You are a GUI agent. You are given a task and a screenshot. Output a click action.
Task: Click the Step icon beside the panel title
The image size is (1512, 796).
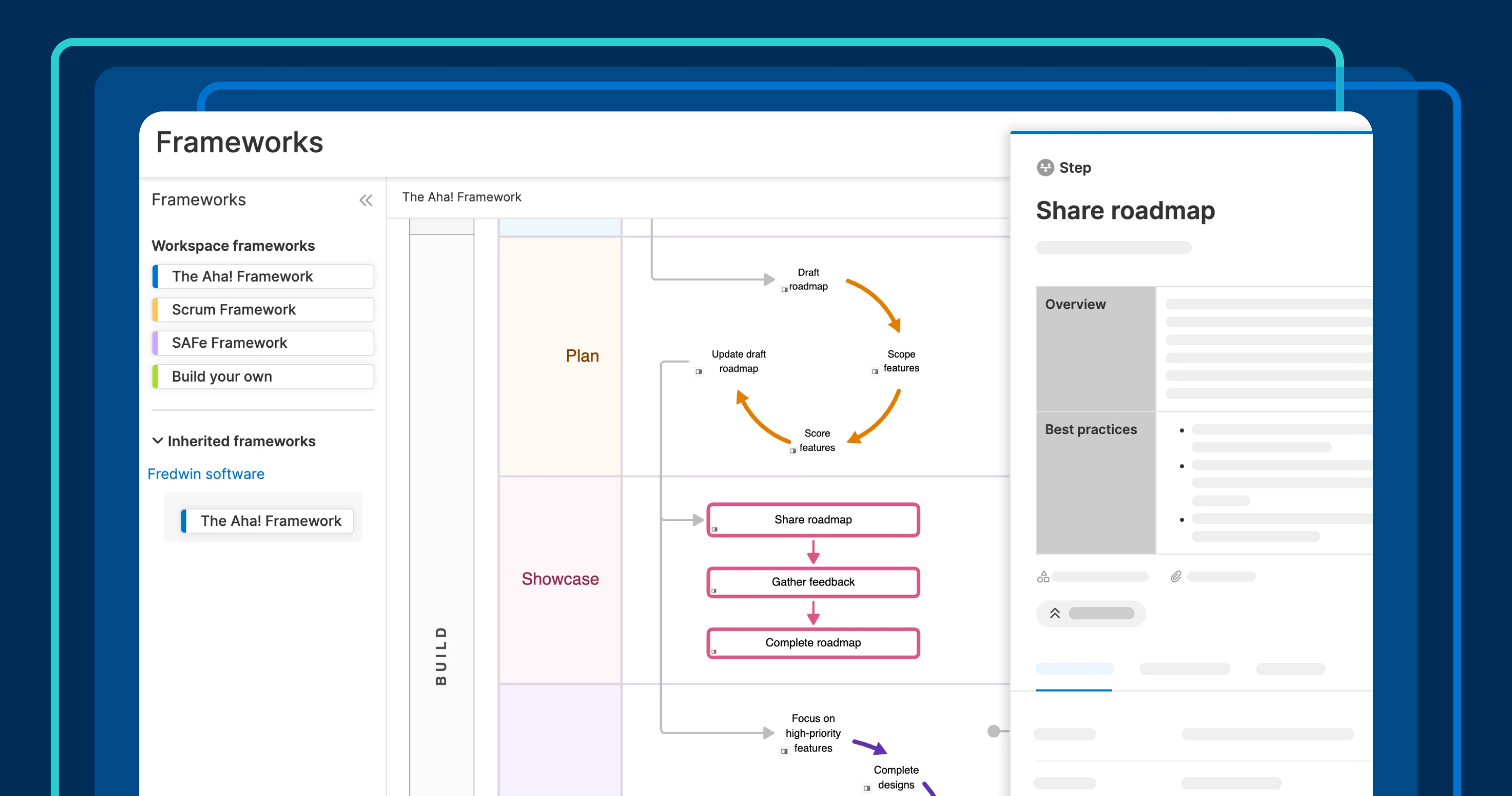(1045, 167)
